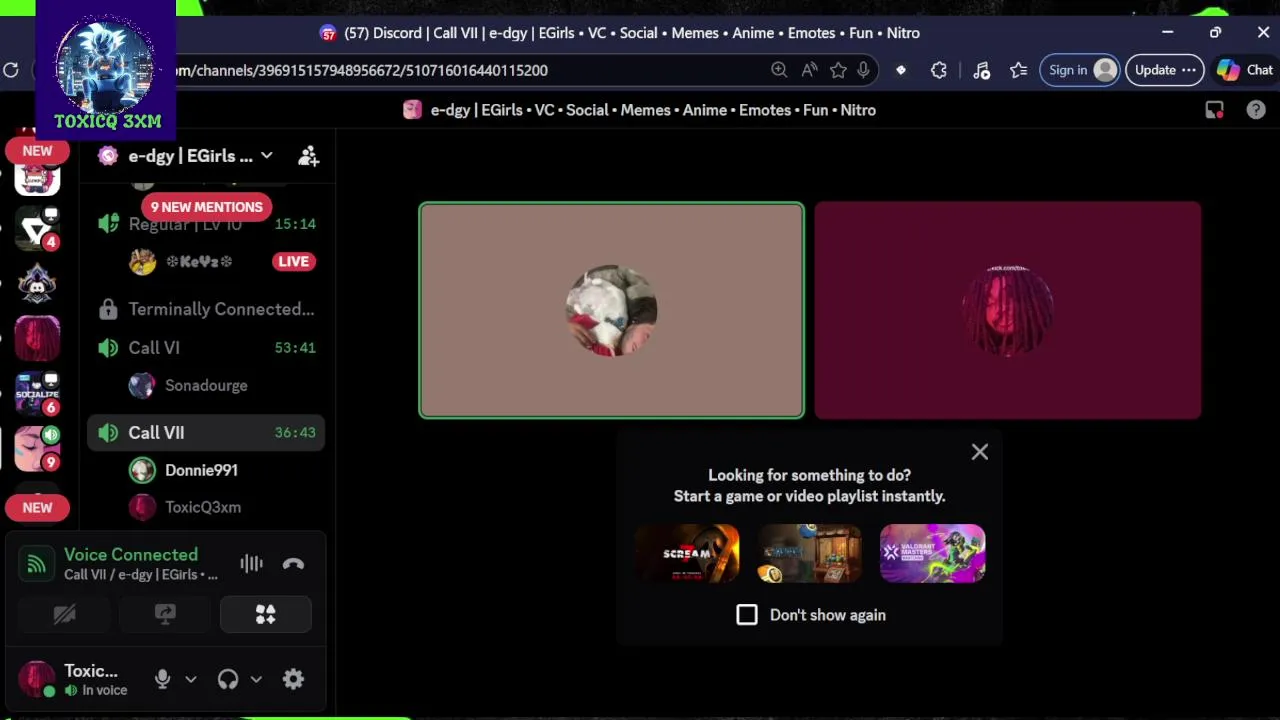Focus the dark red video tile
The width and height of the screenshot is (1280, 720).
(1008, 310)
